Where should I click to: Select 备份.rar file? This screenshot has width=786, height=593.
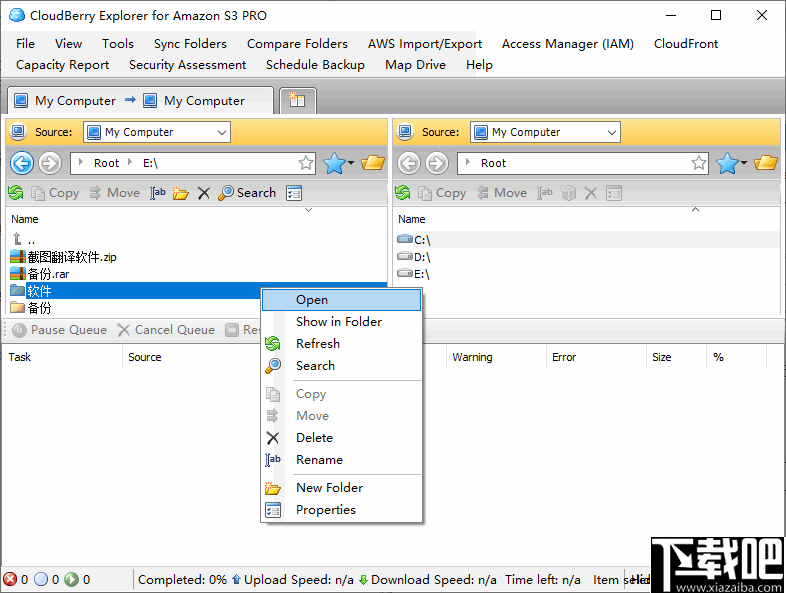40,274
